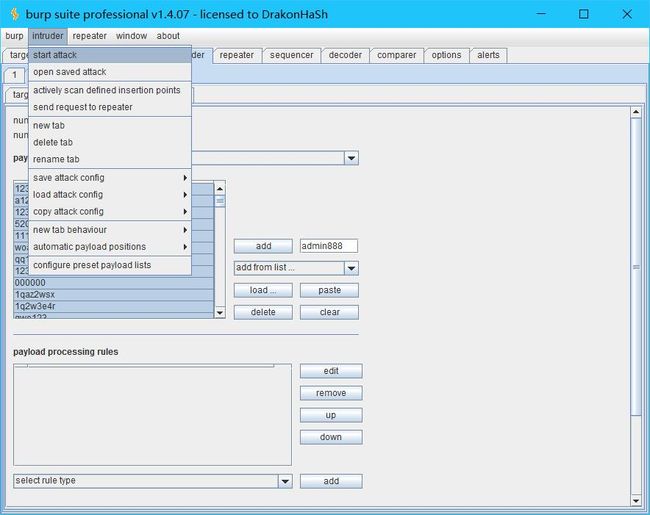This screenshot has height=515, width=650.
Task: Select actively scan defined insertion points
Action: pyautogui.click(x=110, y=90)
